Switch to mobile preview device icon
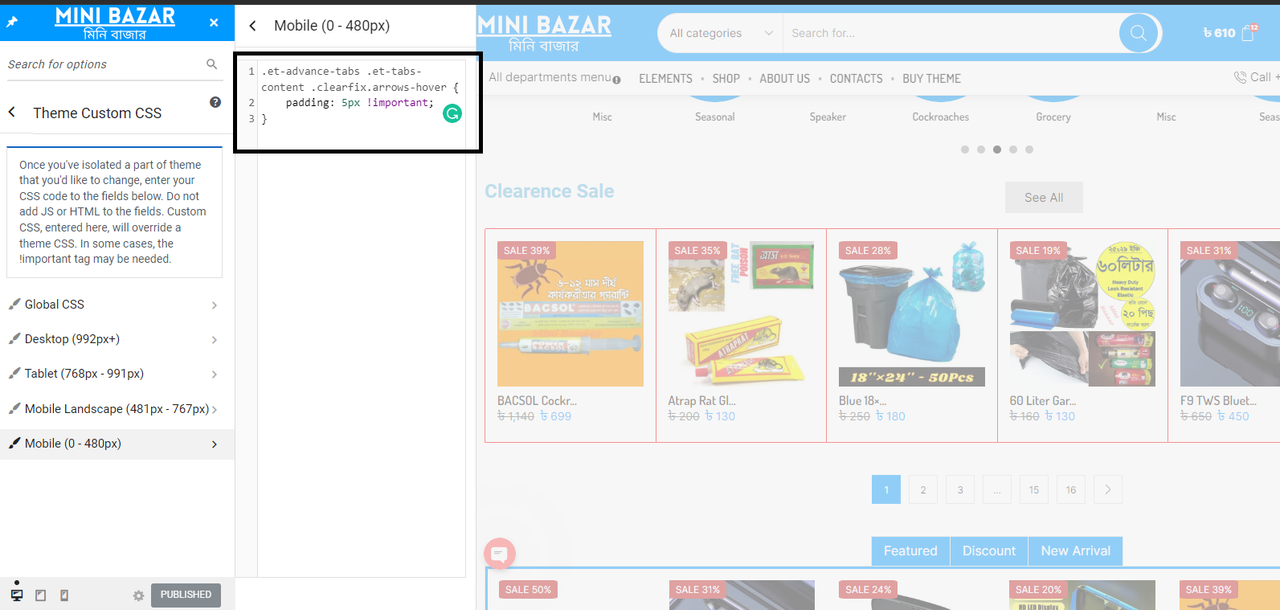Image resolution: width=1280 pixels, height=610 pixels. 64,595
